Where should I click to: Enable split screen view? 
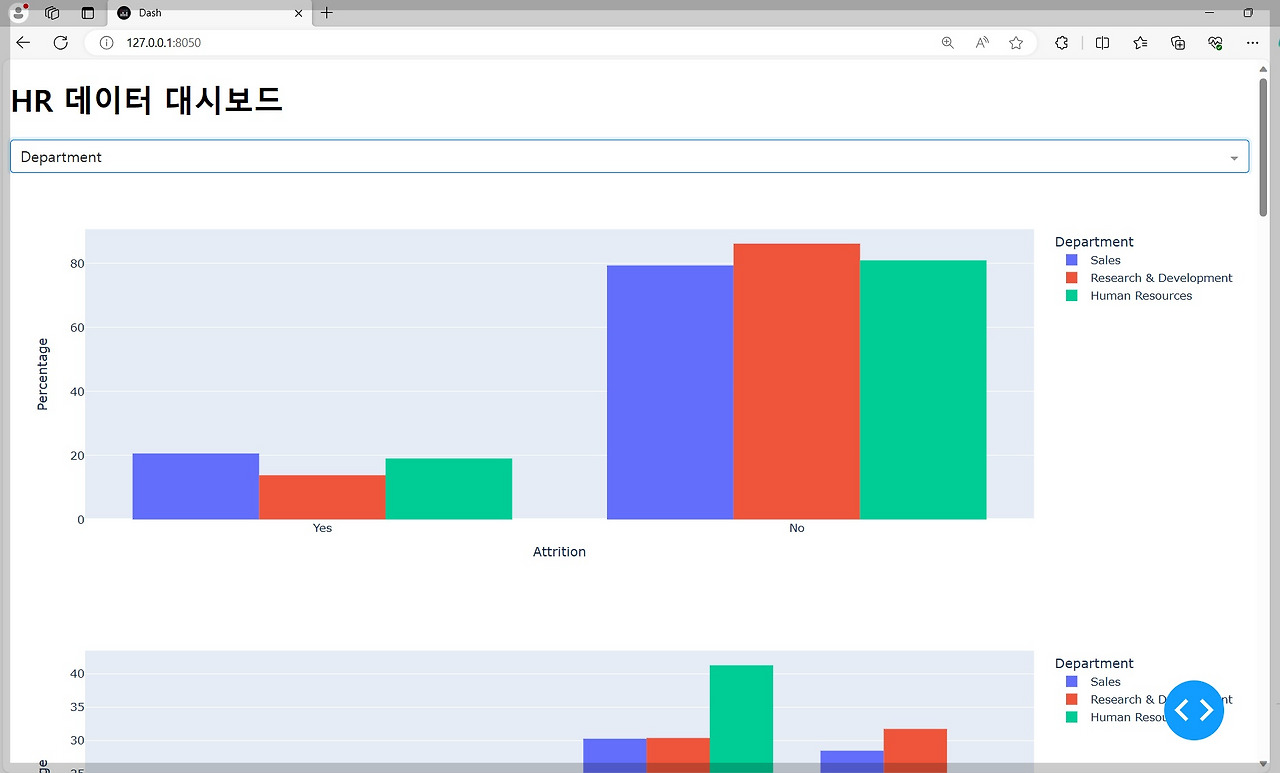pyautogui.click(x=1102, y=43)
